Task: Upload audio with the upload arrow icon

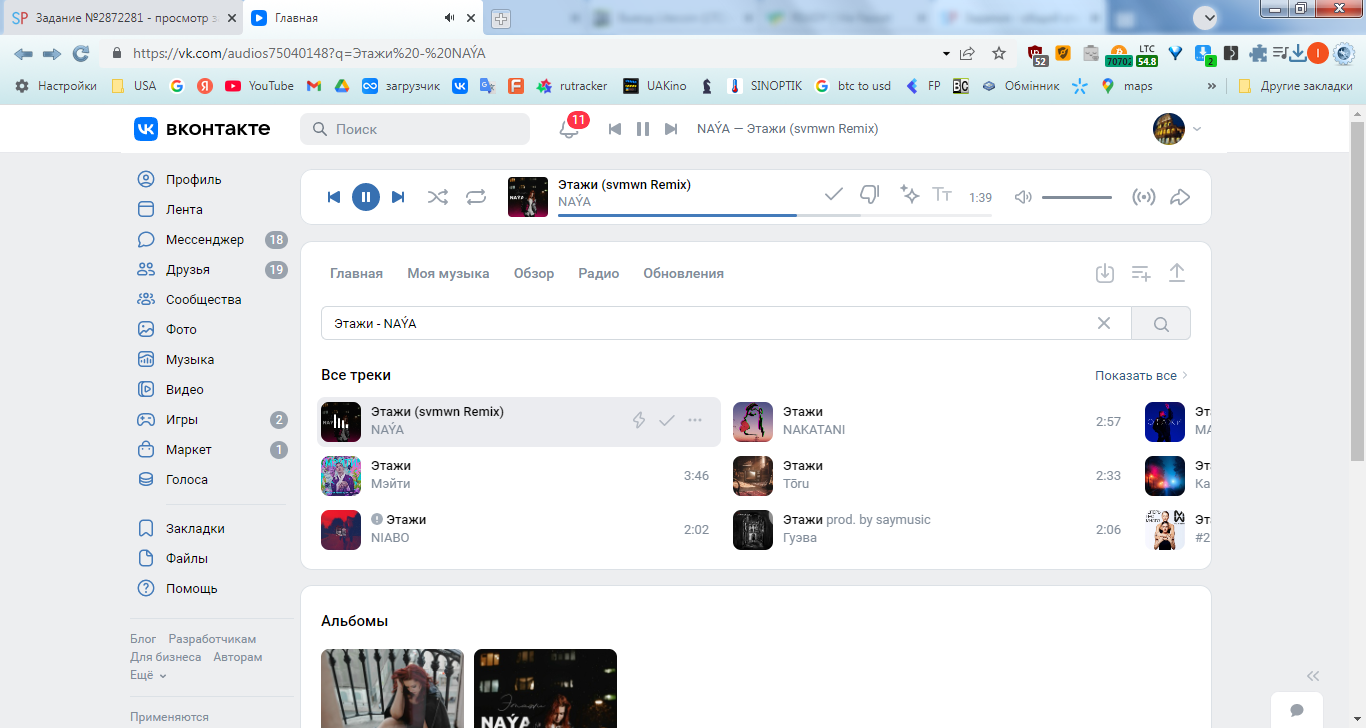Action: pos(1177,273)
